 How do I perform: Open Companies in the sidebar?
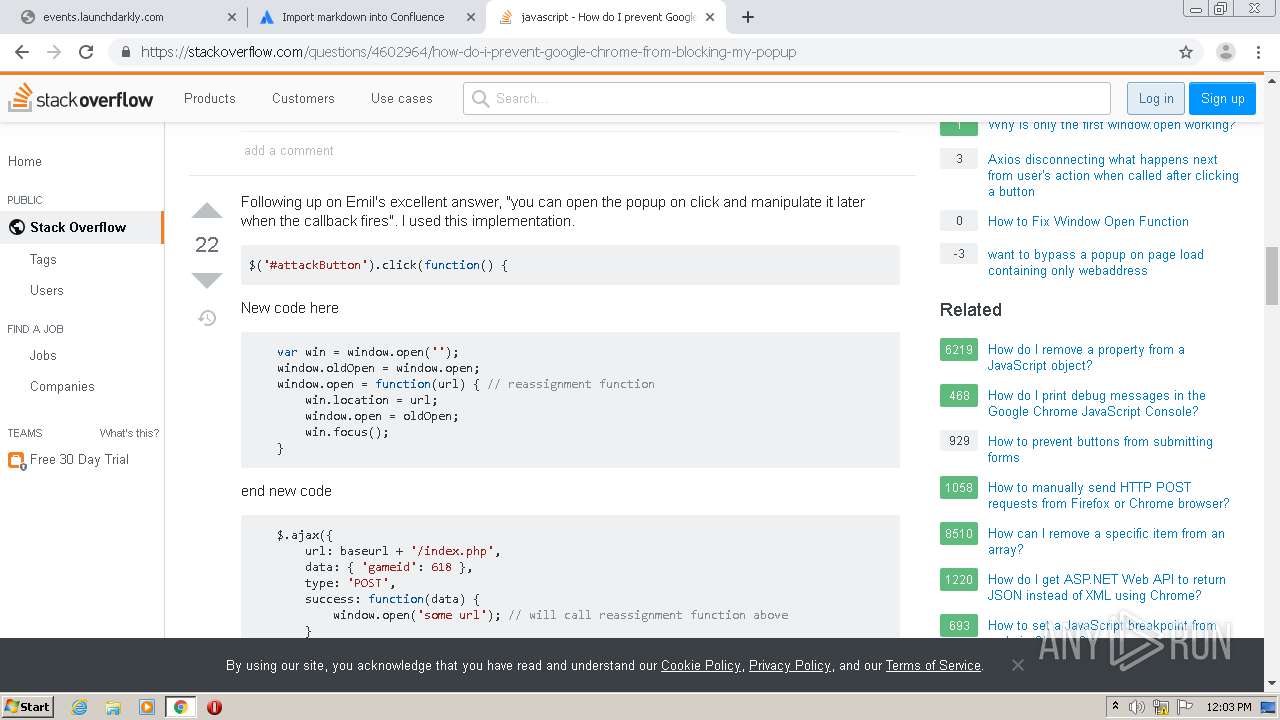pos(62,386)
